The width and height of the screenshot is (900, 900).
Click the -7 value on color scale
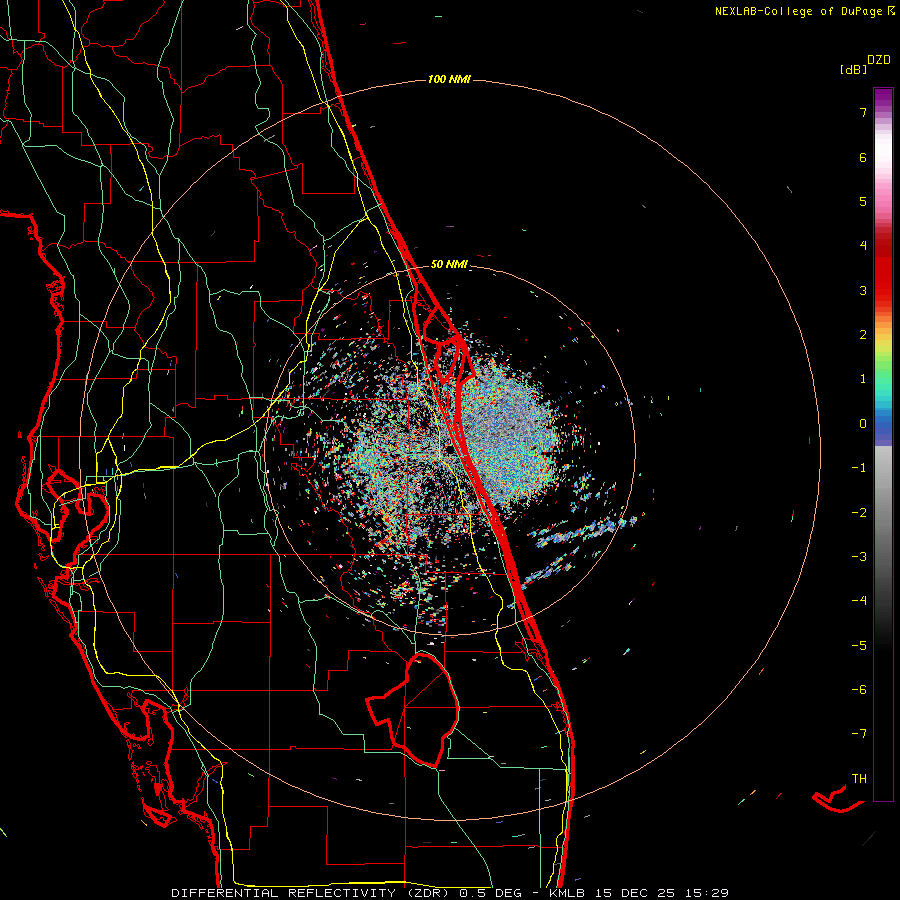point(859,734)
